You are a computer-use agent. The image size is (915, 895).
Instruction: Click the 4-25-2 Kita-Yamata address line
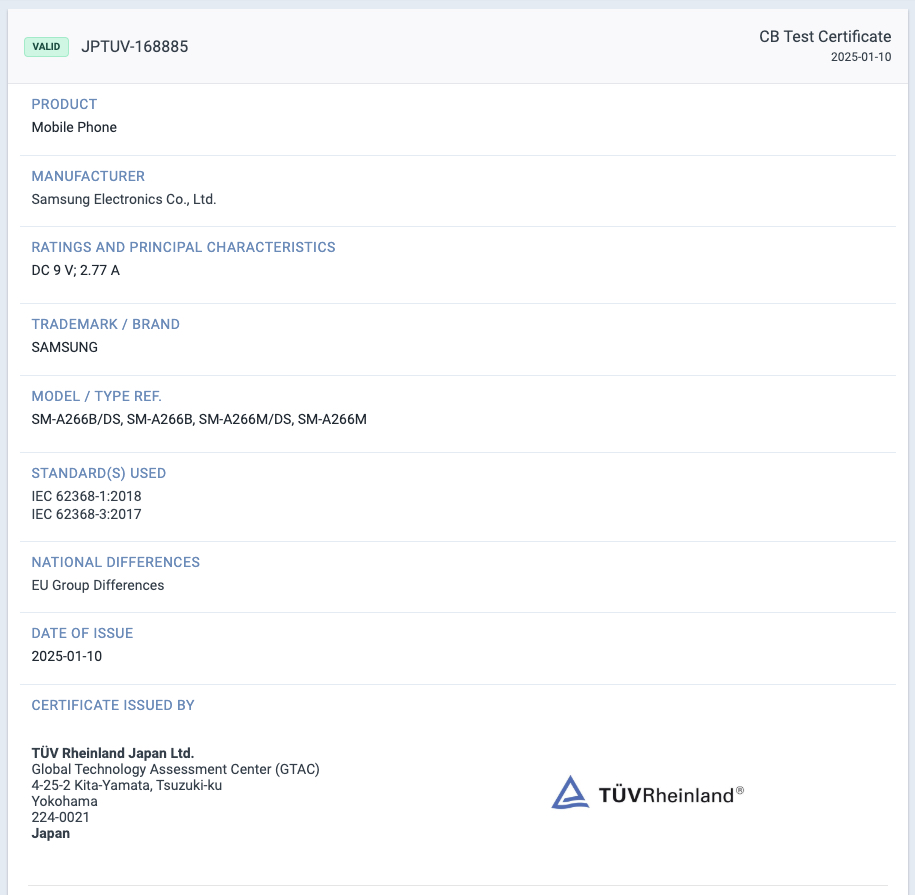click(x=127, y=785)
